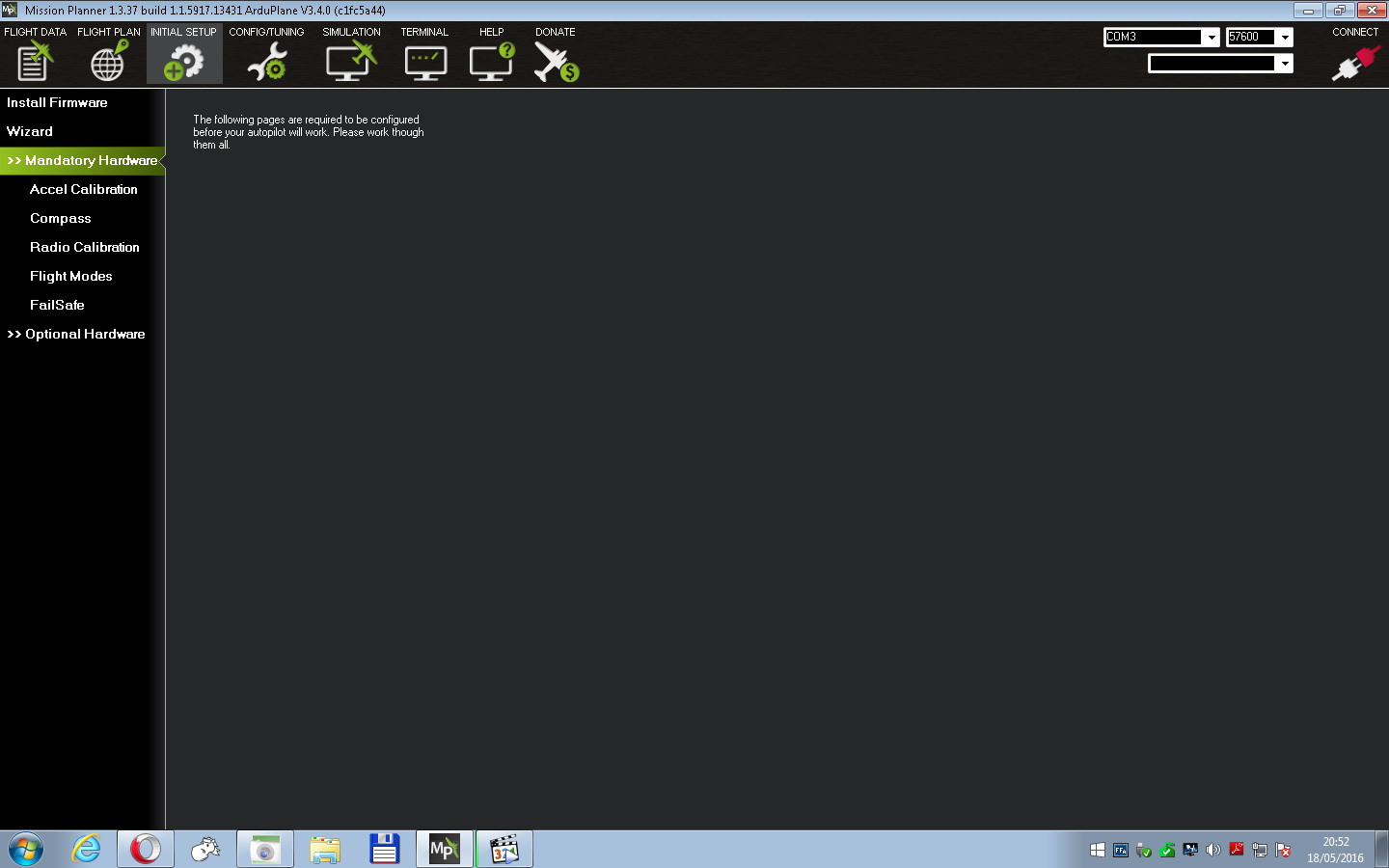Select Install Firmware in the sidebar

click(57, 102)
